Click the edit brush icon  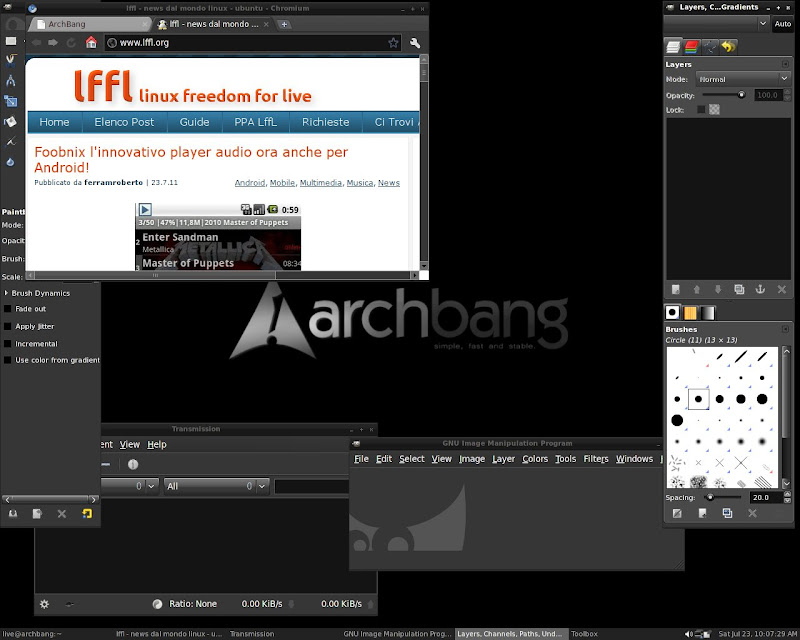pos(677,513)
